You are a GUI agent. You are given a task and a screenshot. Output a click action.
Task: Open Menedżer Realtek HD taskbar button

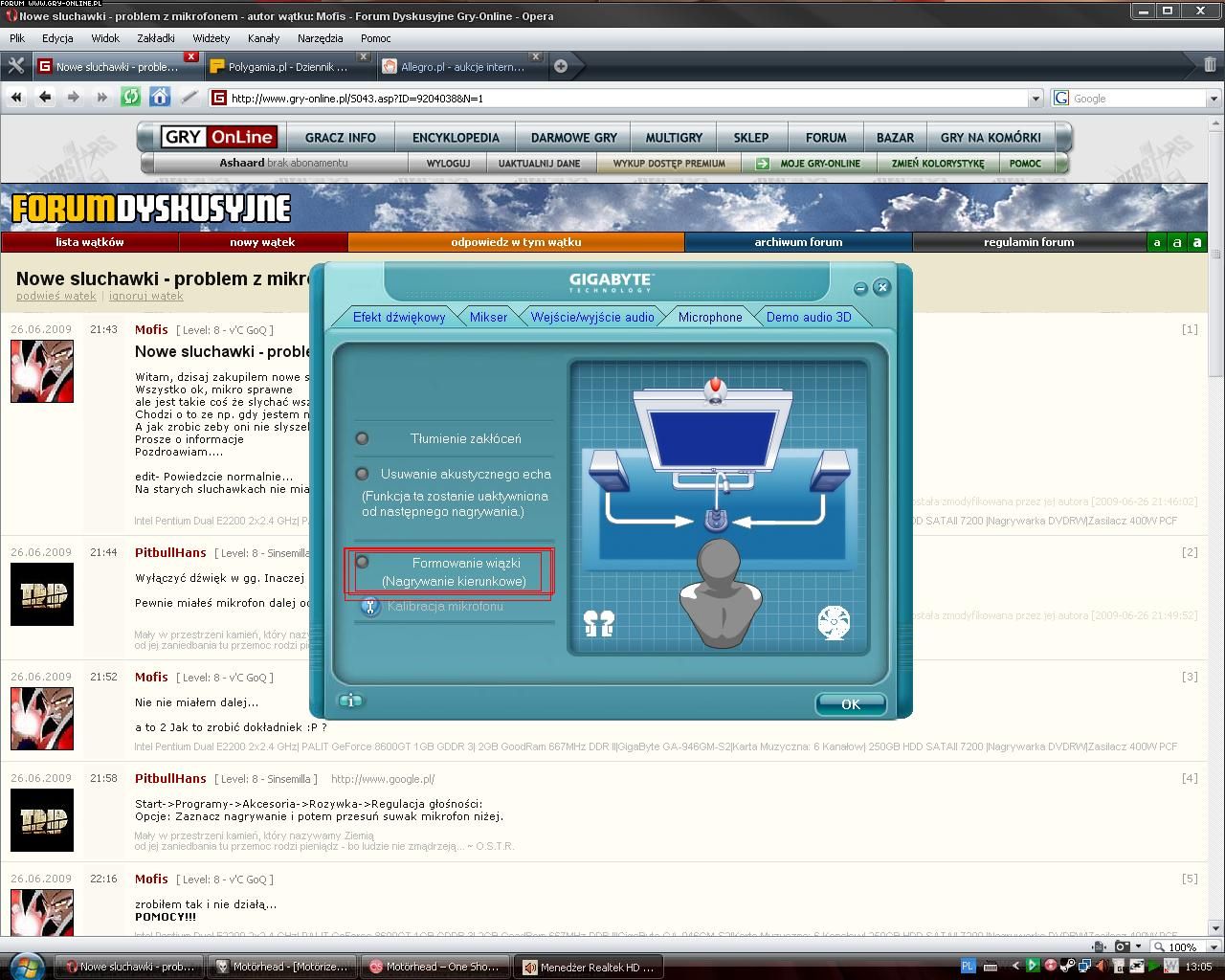pyautogui.click(x=590, y=967)
